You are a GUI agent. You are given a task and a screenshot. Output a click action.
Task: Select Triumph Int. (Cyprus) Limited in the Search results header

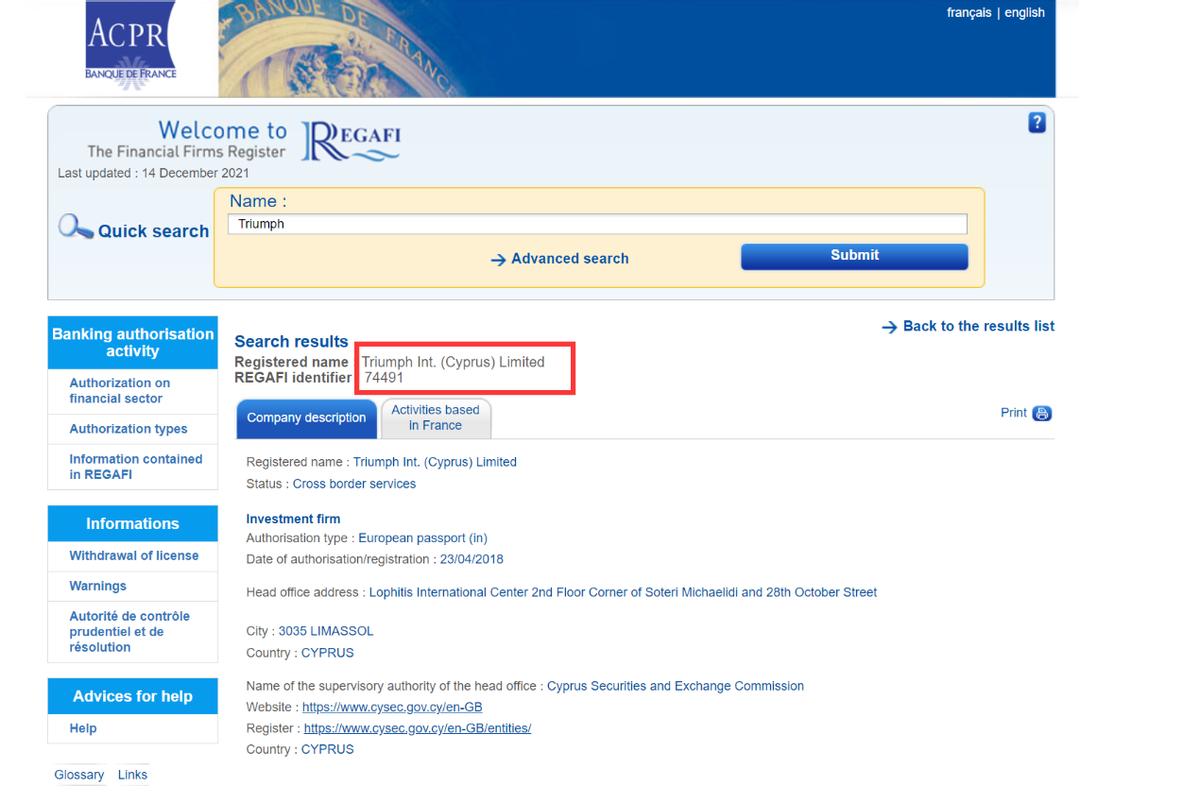453,362
